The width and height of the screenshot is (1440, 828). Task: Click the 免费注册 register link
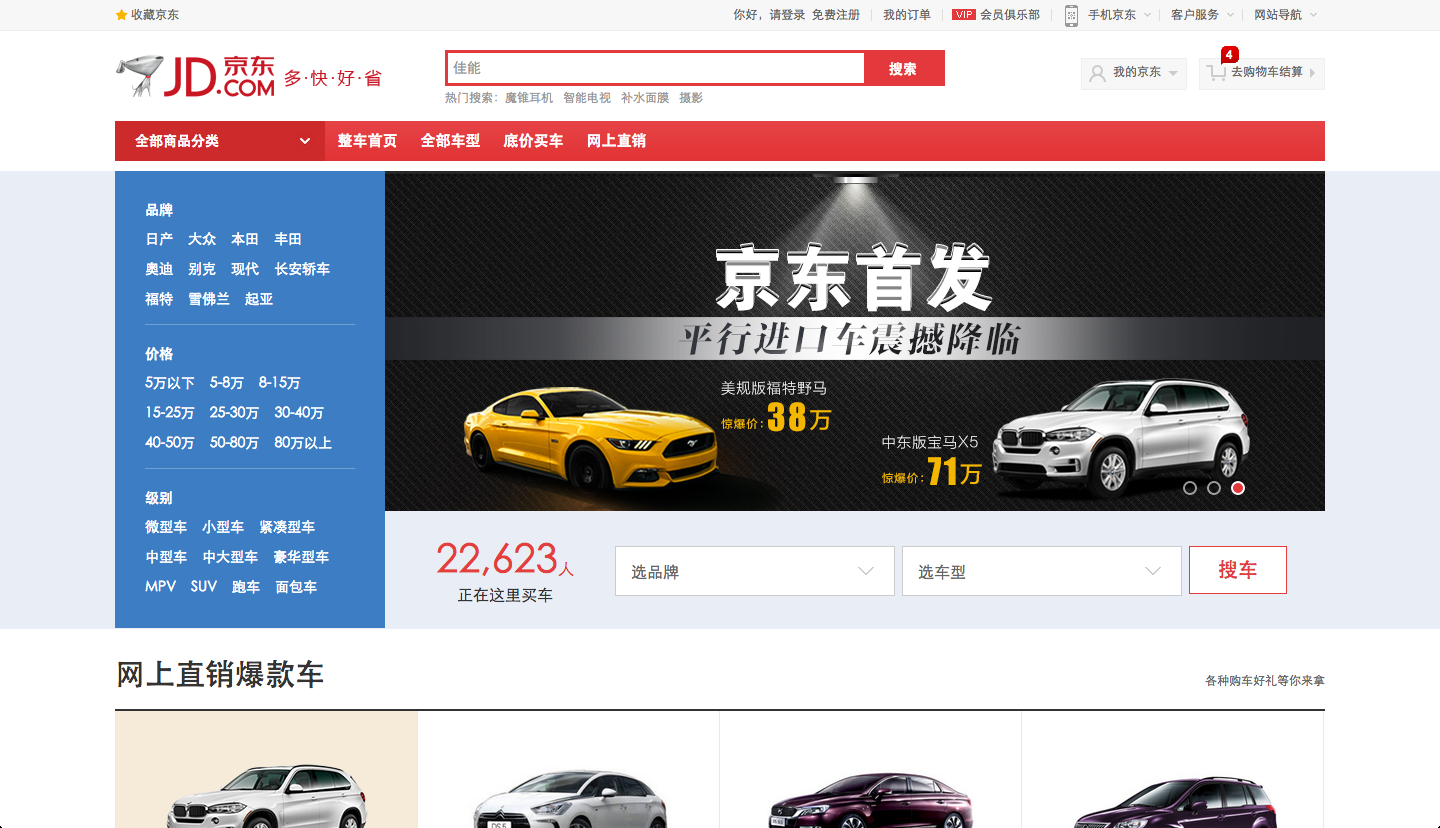tap(836, 15)
